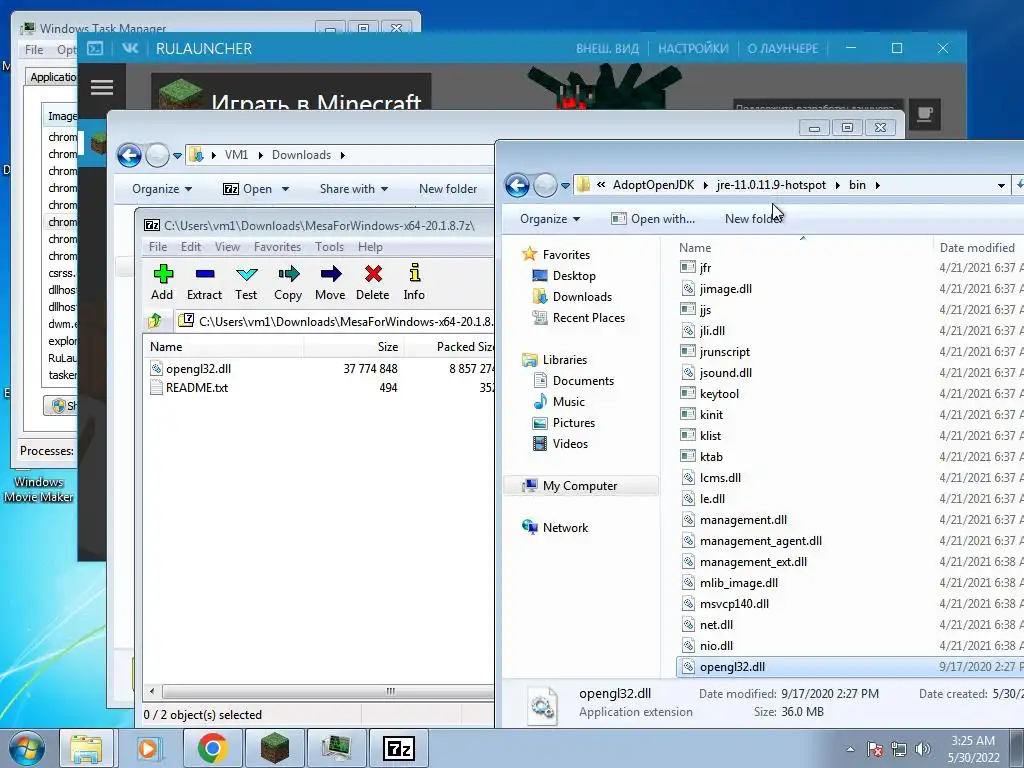Select Network in navigation pane

coord(565,528)
